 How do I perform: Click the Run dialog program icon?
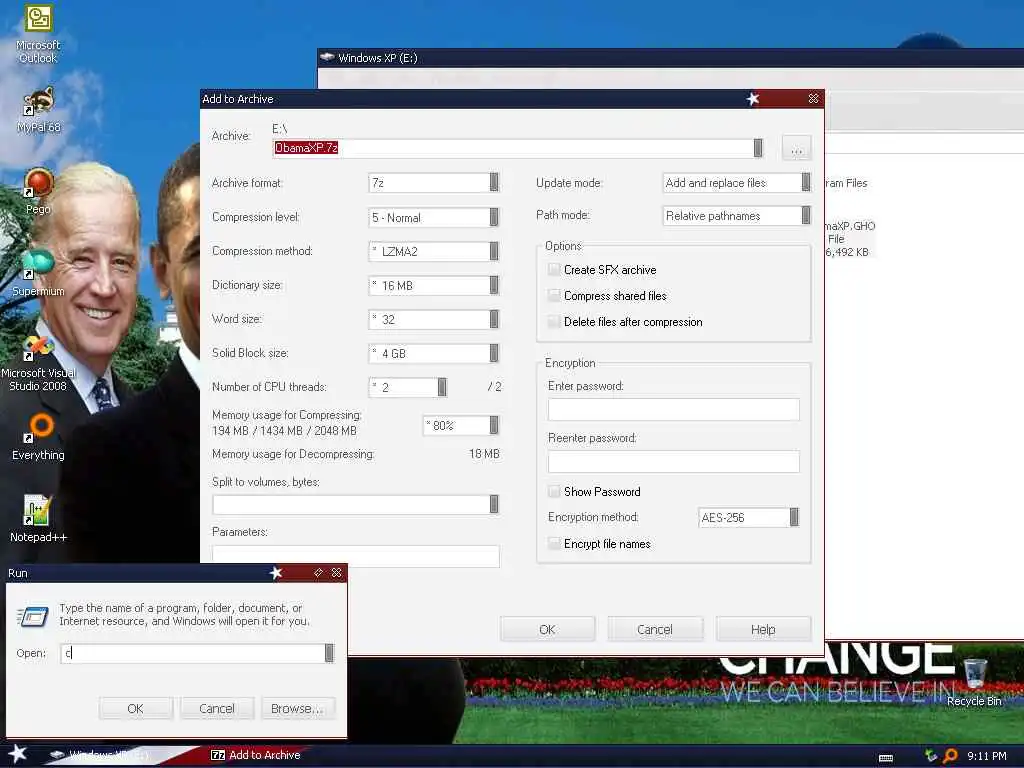click(x=33, y=616)
